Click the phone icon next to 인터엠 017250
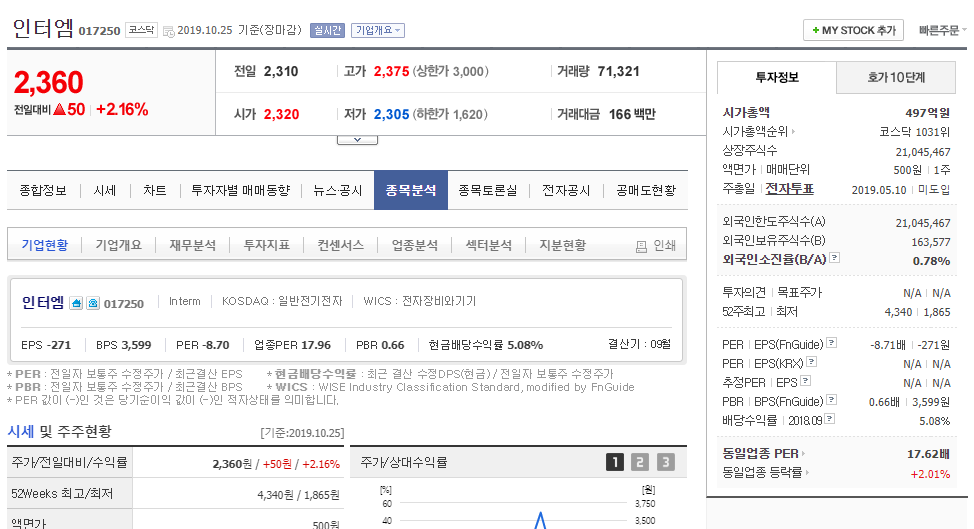The image size is (974, 529). [93, 303]
